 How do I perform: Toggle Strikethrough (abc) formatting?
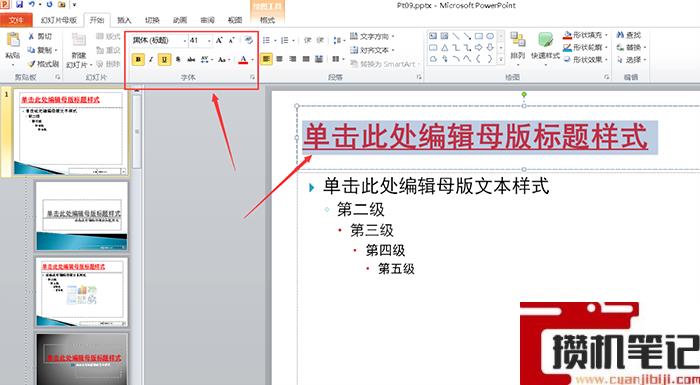191,59
